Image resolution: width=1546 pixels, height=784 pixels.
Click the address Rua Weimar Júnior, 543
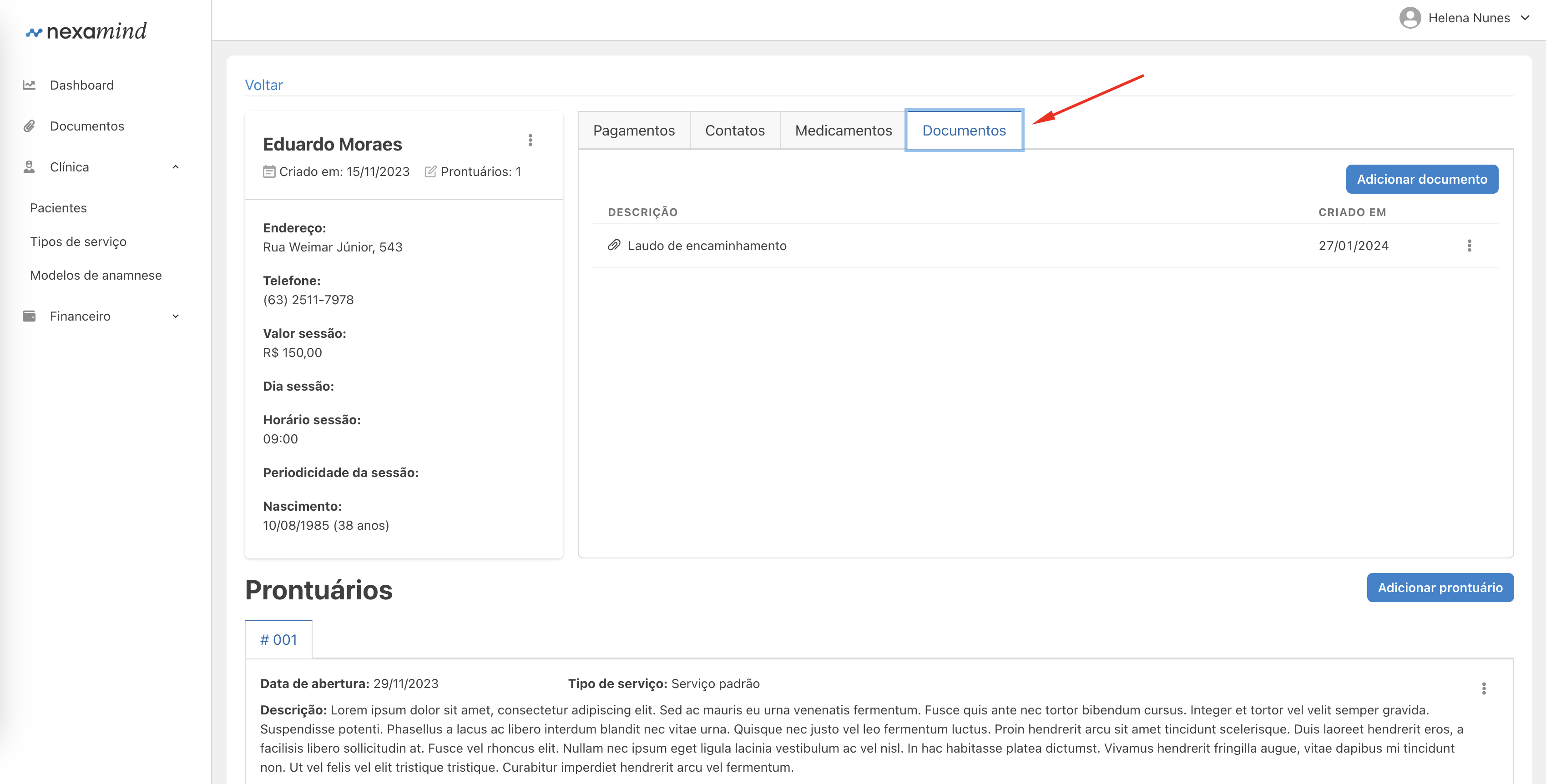[333, 247]
